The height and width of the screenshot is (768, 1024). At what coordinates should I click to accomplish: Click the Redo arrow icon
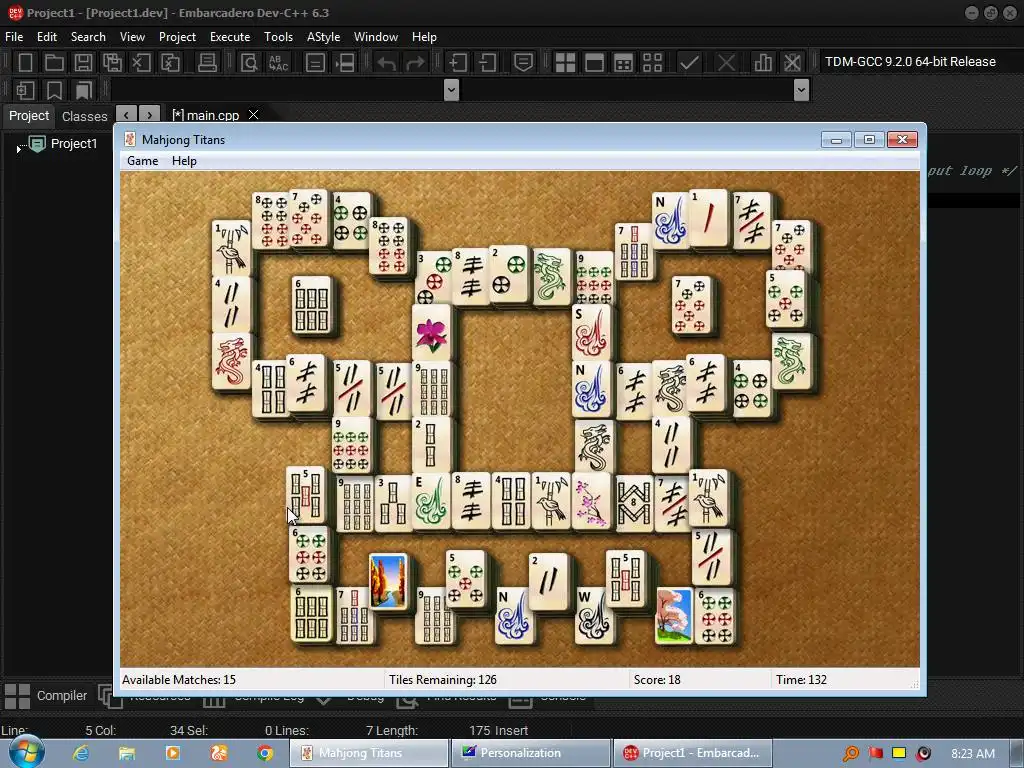415,63
